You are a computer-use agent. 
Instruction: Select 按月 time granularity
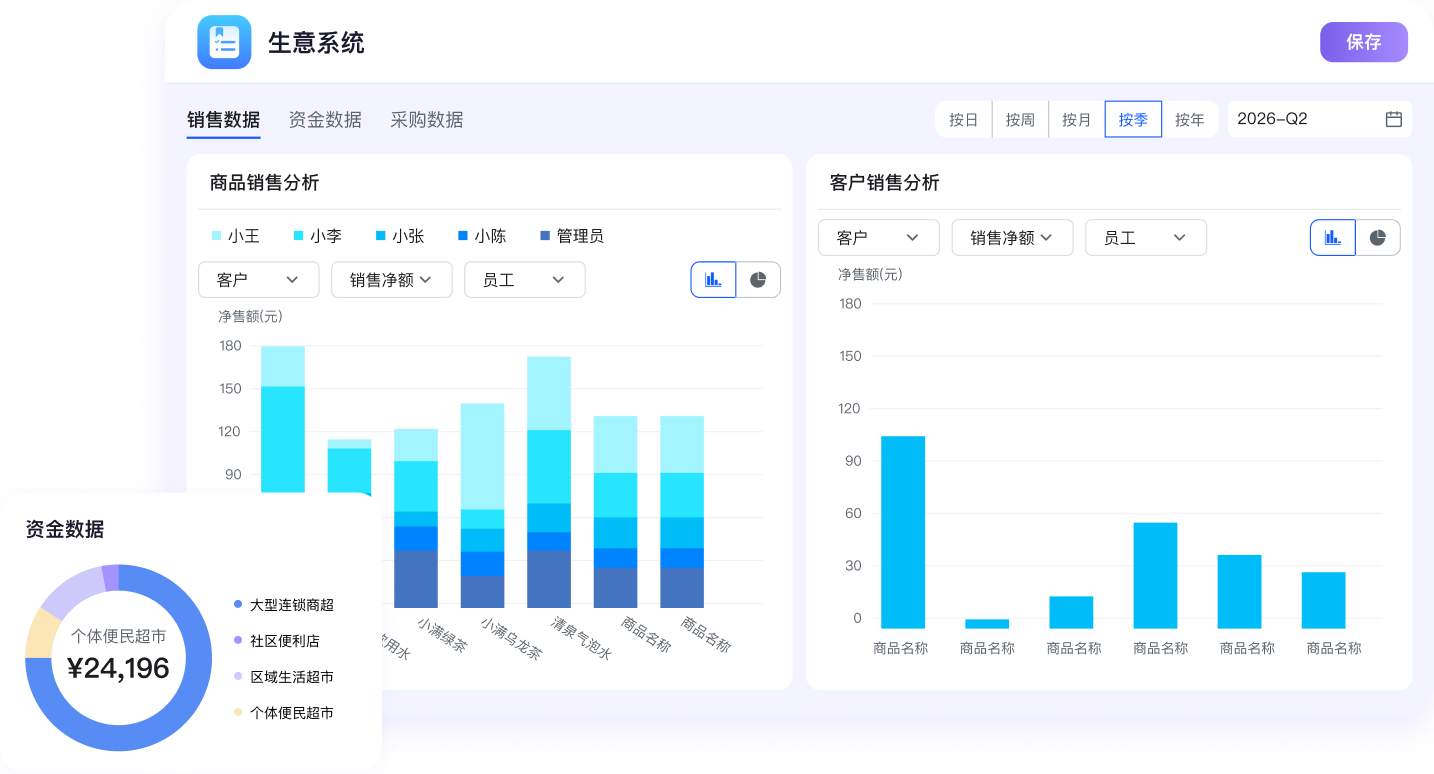[x=1077, y=119]
